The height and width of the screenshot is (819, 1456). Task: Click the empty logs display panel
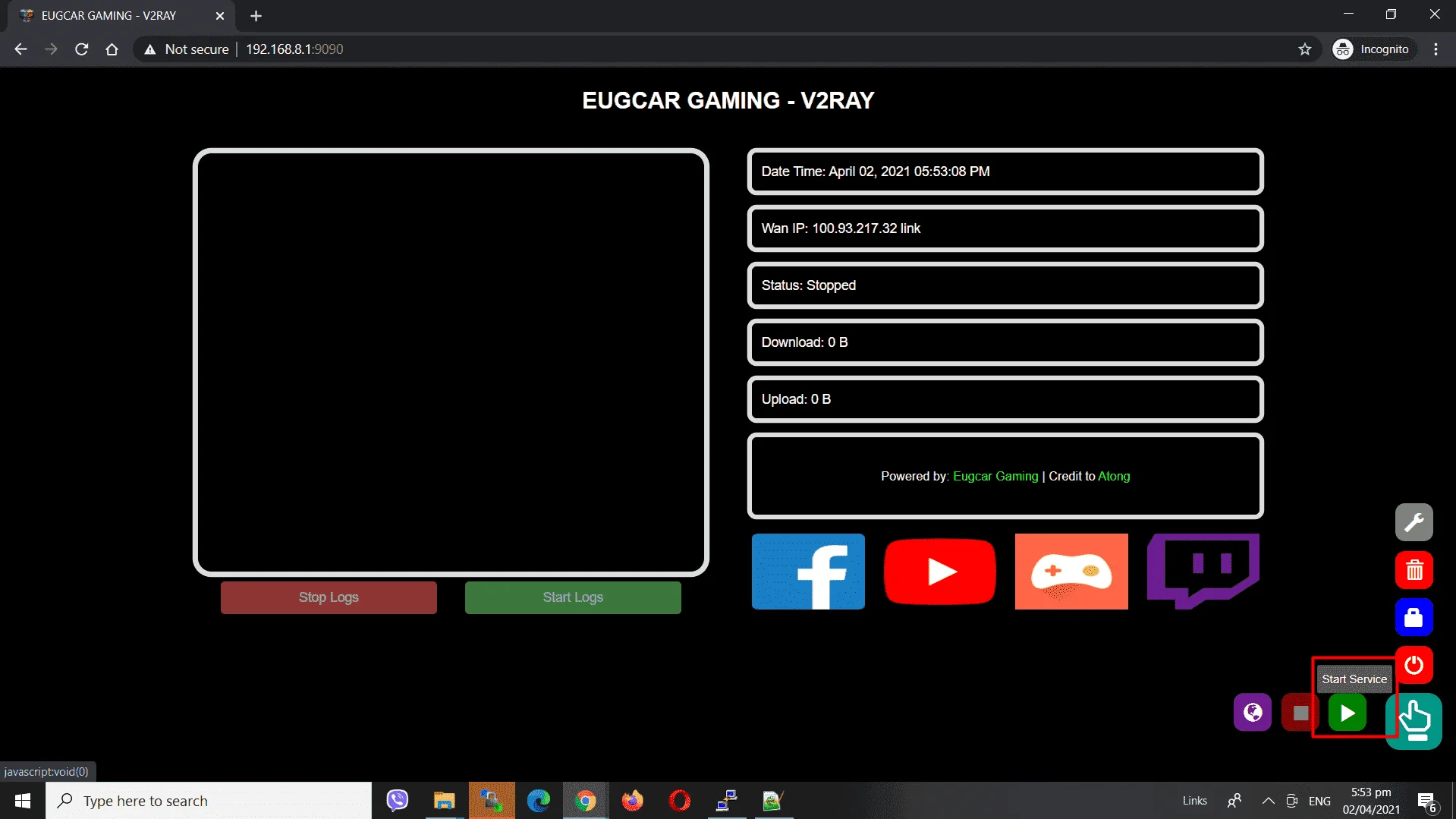coord(451,362)
